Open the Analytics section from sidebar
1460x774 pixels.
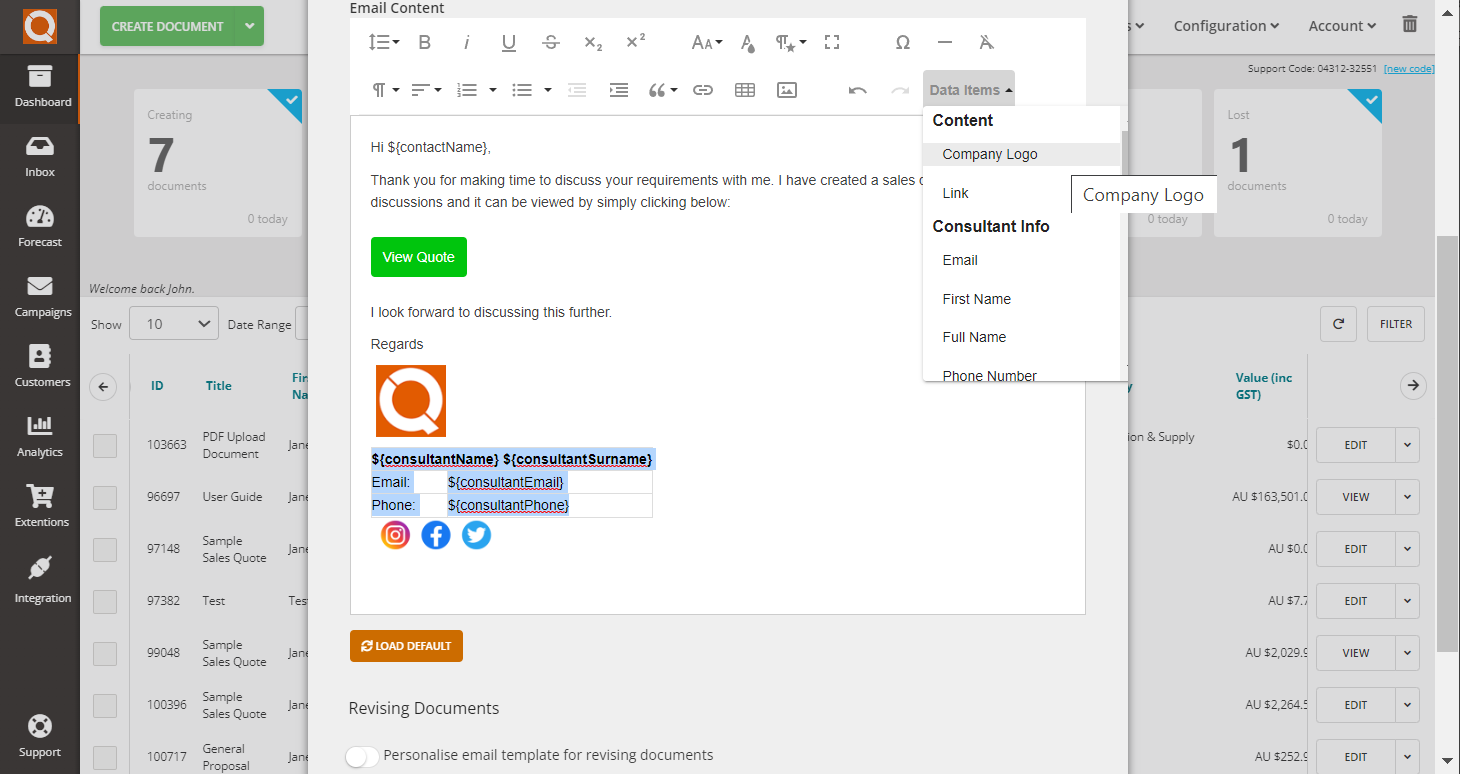coord(40,434)
